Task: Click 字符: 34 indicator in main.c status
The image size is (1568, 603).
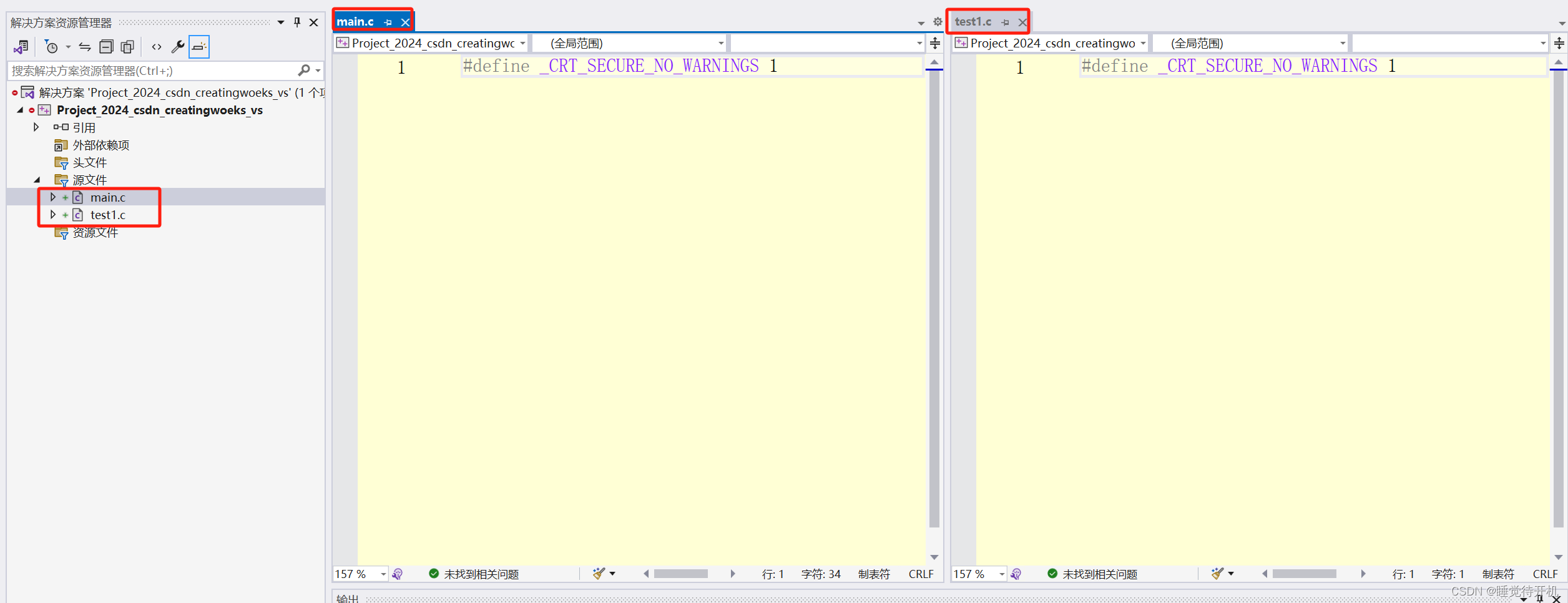Action: (x=821, y=574)
